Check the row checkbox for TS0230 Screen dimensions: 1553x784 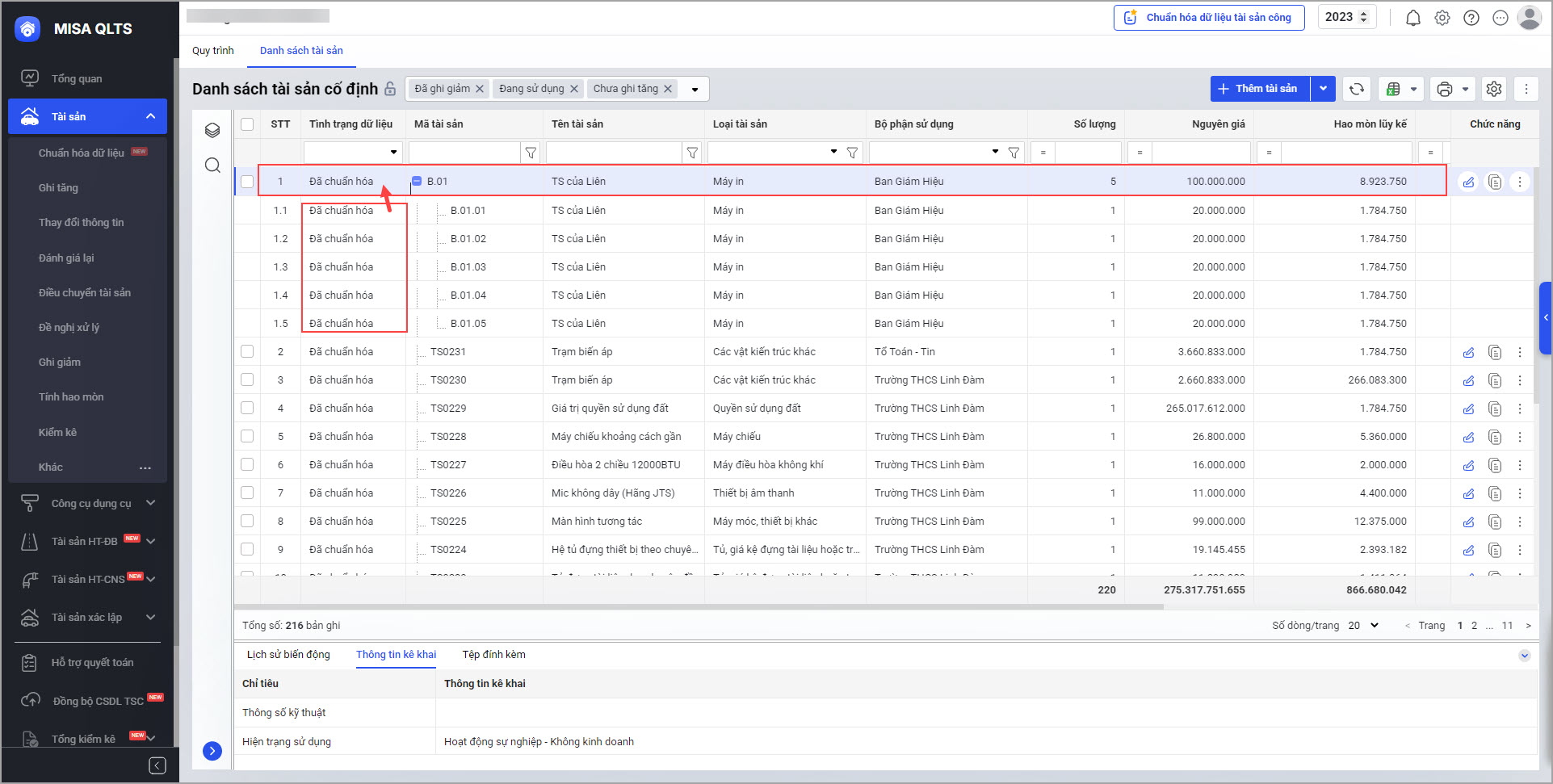pyautogui.click(x=247, y=380)
